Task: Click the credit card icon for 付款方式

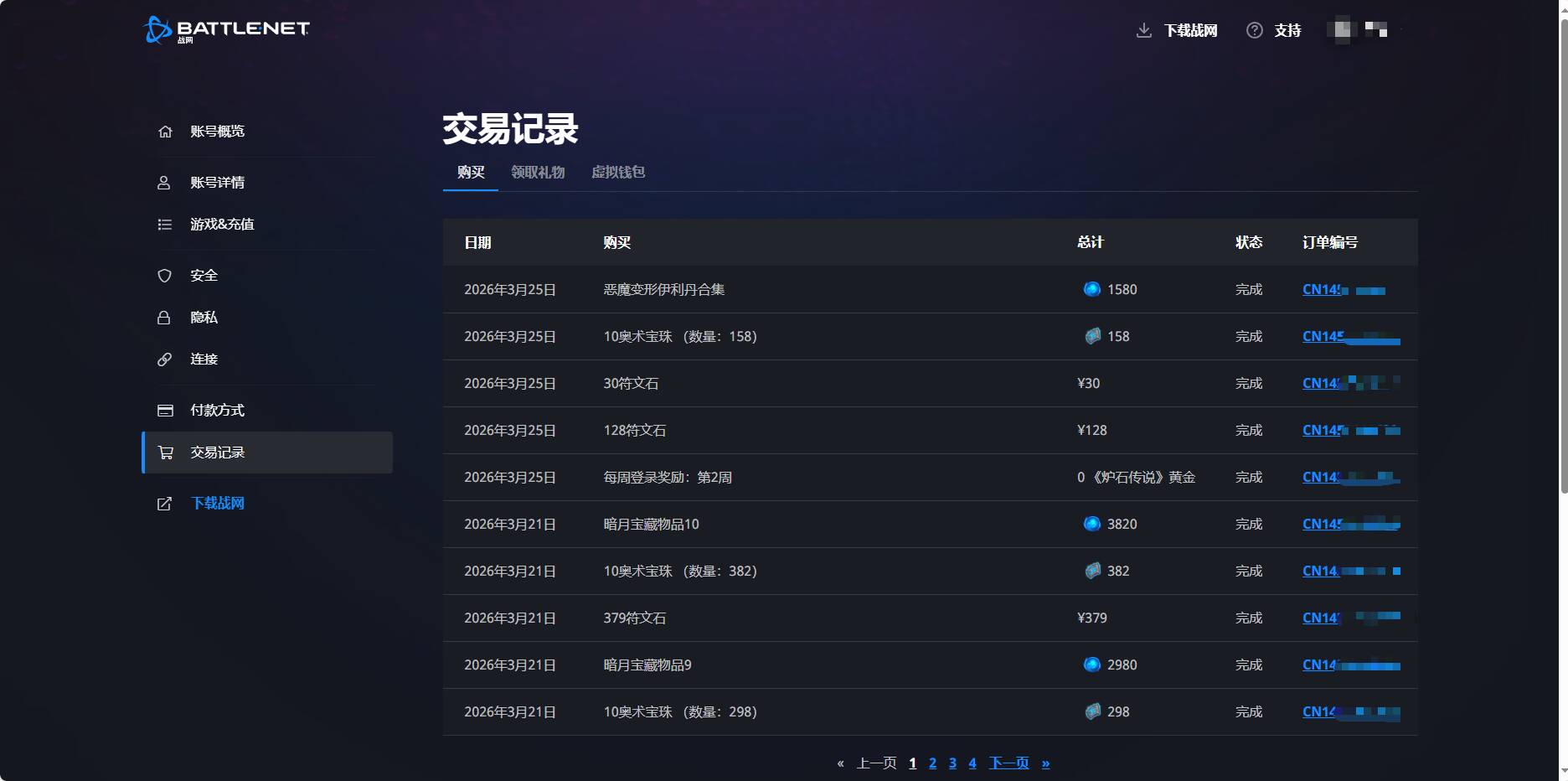Action: tap(165, 411)
